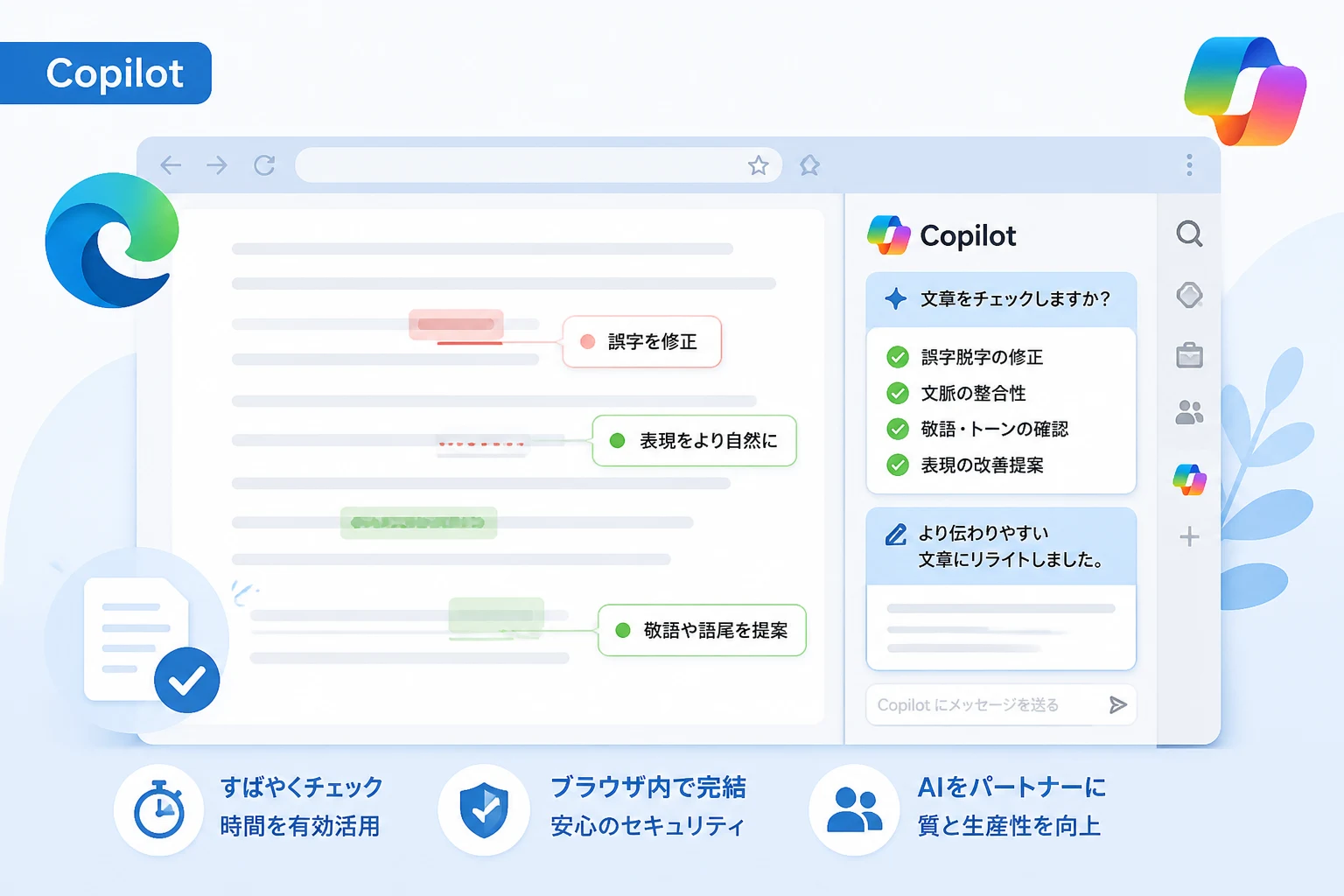
Task: Click the hexagon icon in the sidebar
Action: click(x=1189, y=295)
